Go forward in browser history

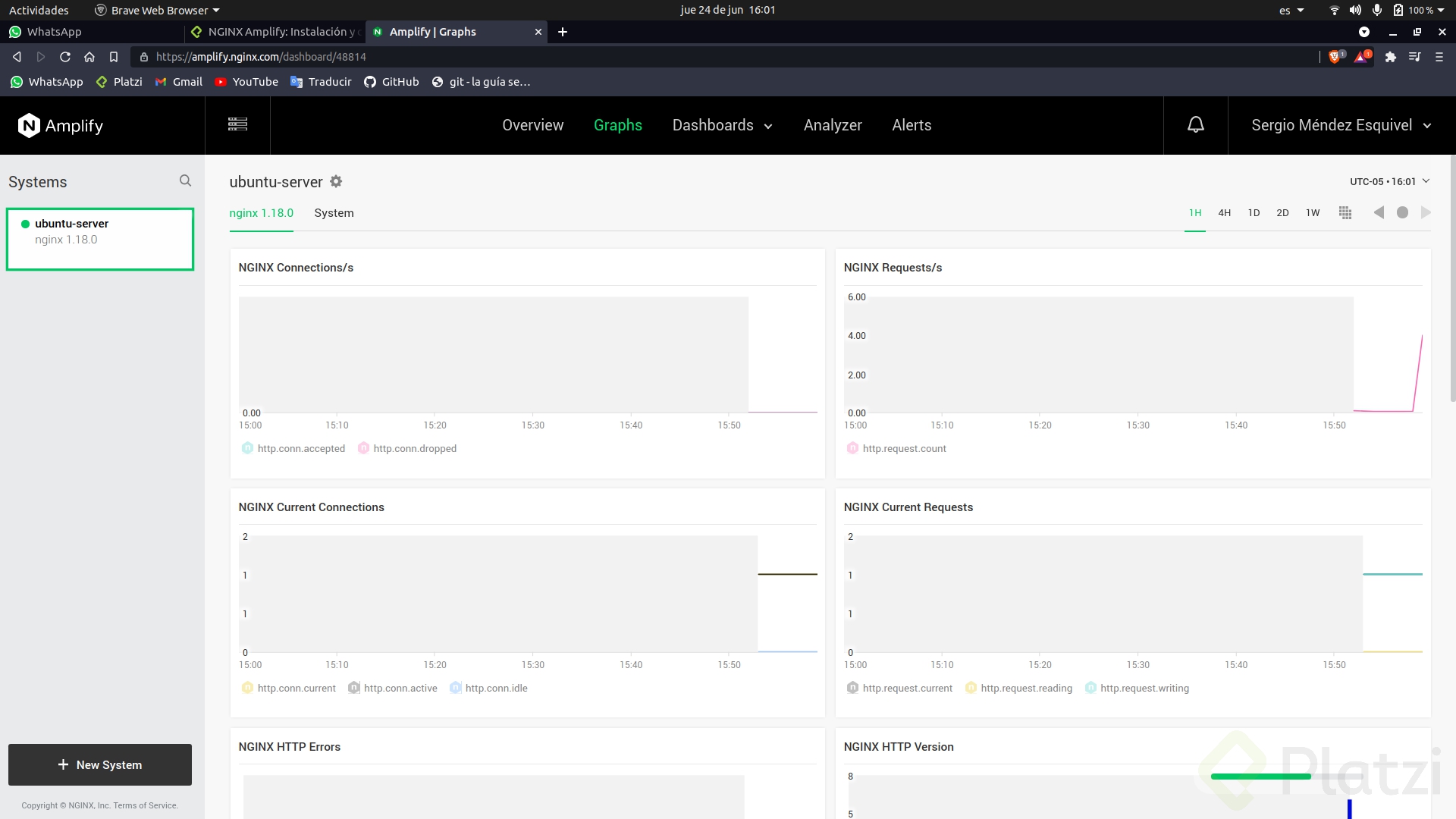click(41, 57)
